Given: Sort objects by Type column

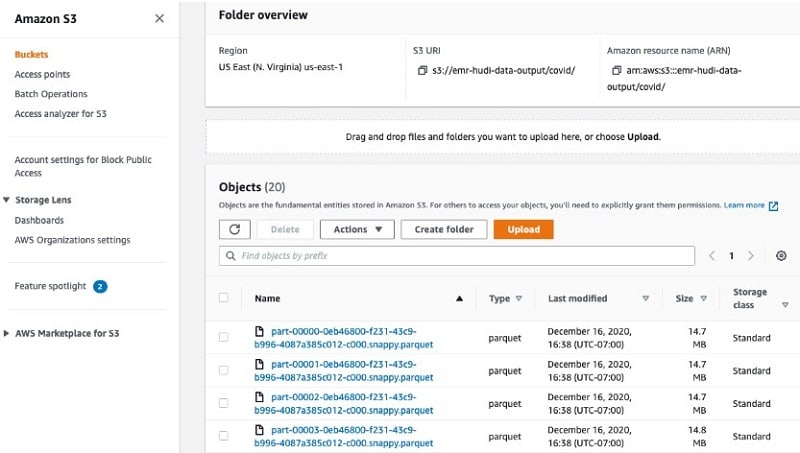Looking at the screenshot, I should (519, 298).
